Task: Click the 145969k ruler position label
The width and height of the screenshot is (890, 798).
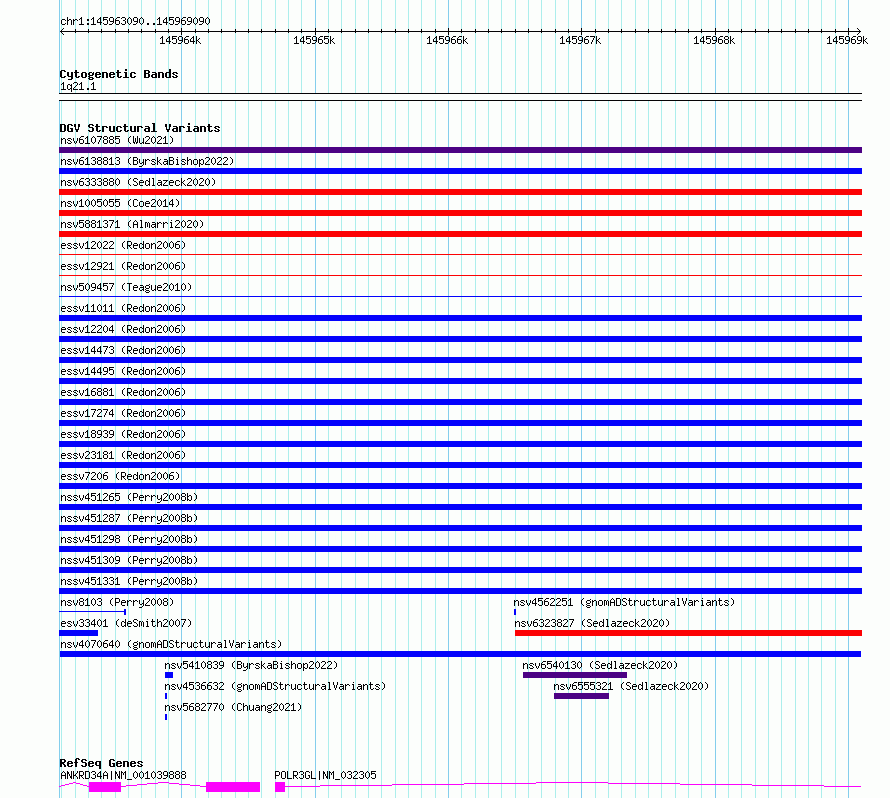Action: pos(847,40)
